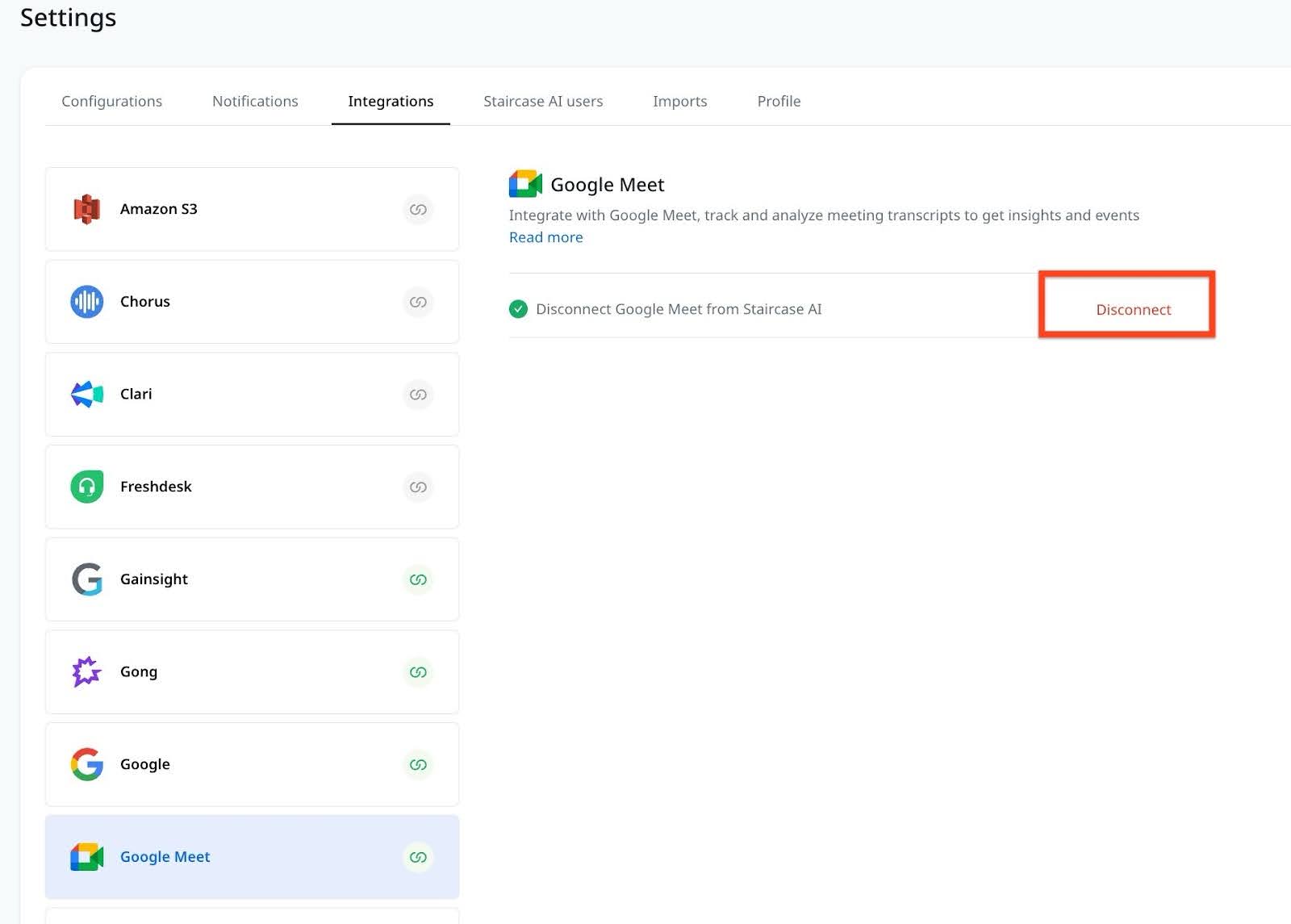Click the Gainsight G logo icon

[x=87, y=579]
